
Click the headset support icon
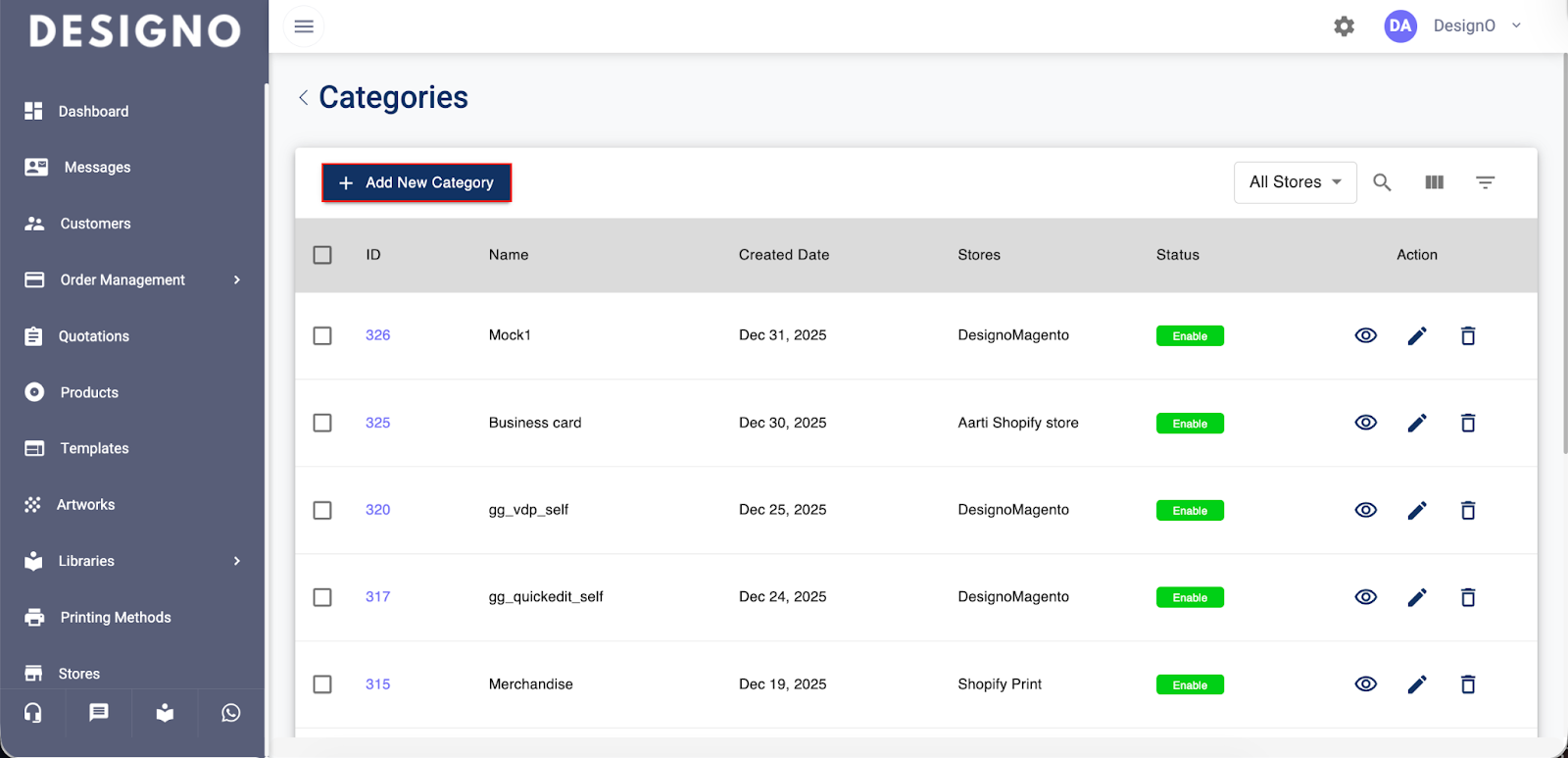(33, 713)
